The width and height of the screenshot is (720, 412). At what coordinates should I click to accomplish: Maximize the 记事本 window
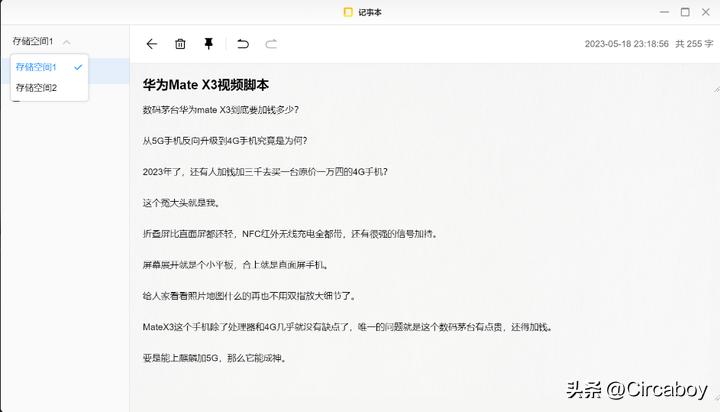pyautogui.click(x=685, y=12)
